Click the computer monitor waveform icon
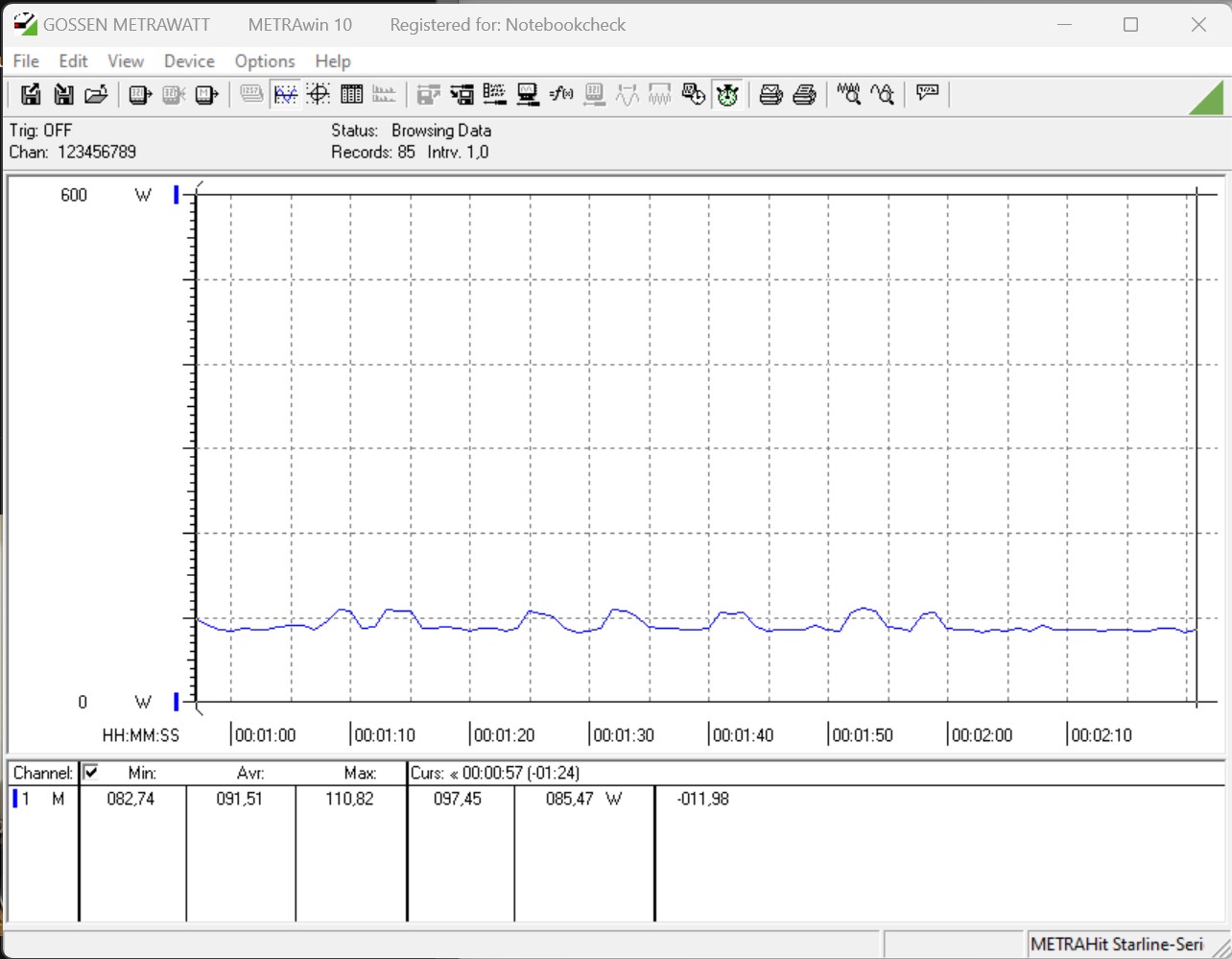 coord(528,94)
